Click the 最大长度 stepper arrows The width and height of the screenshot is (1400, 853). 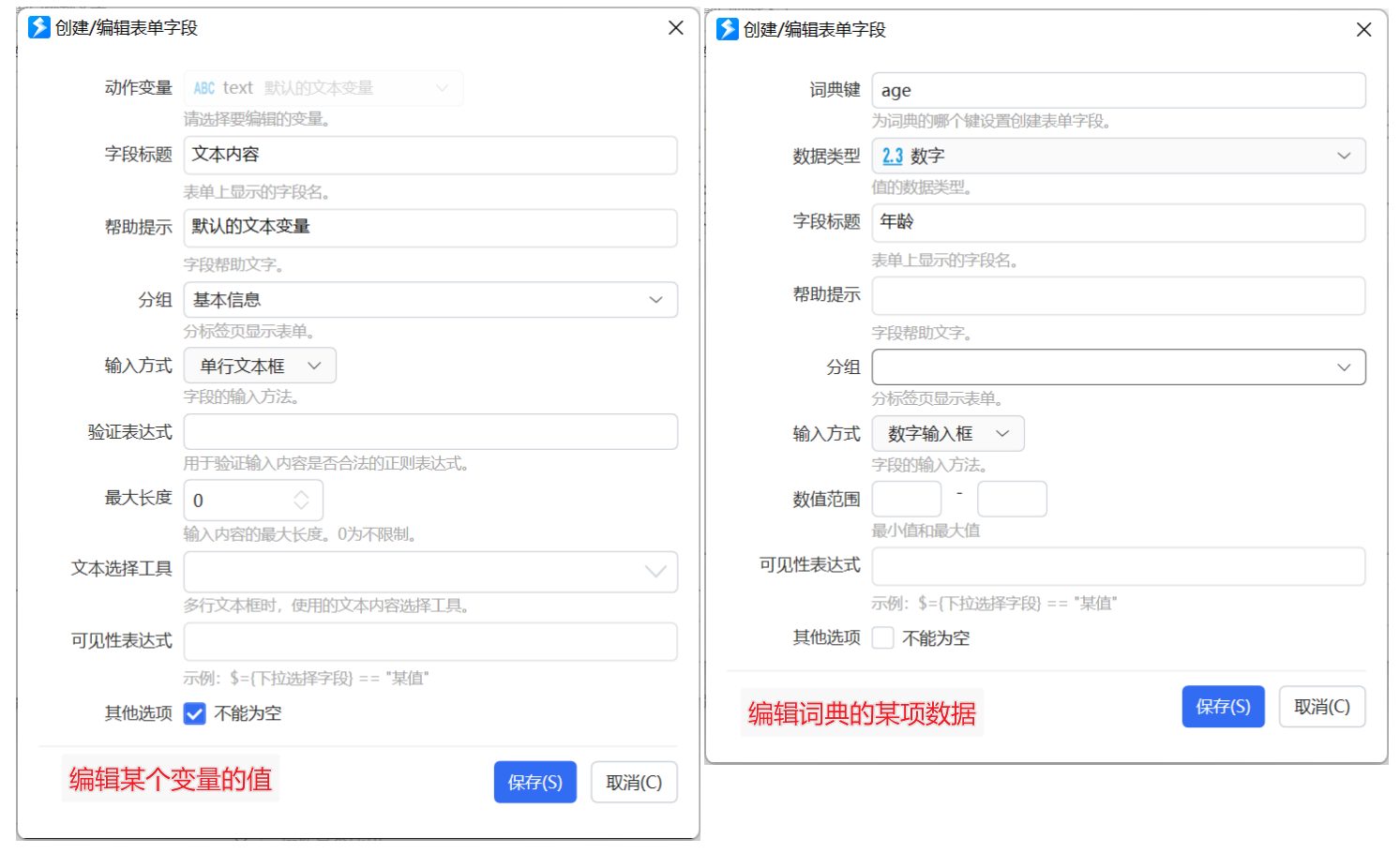(302, 501)
